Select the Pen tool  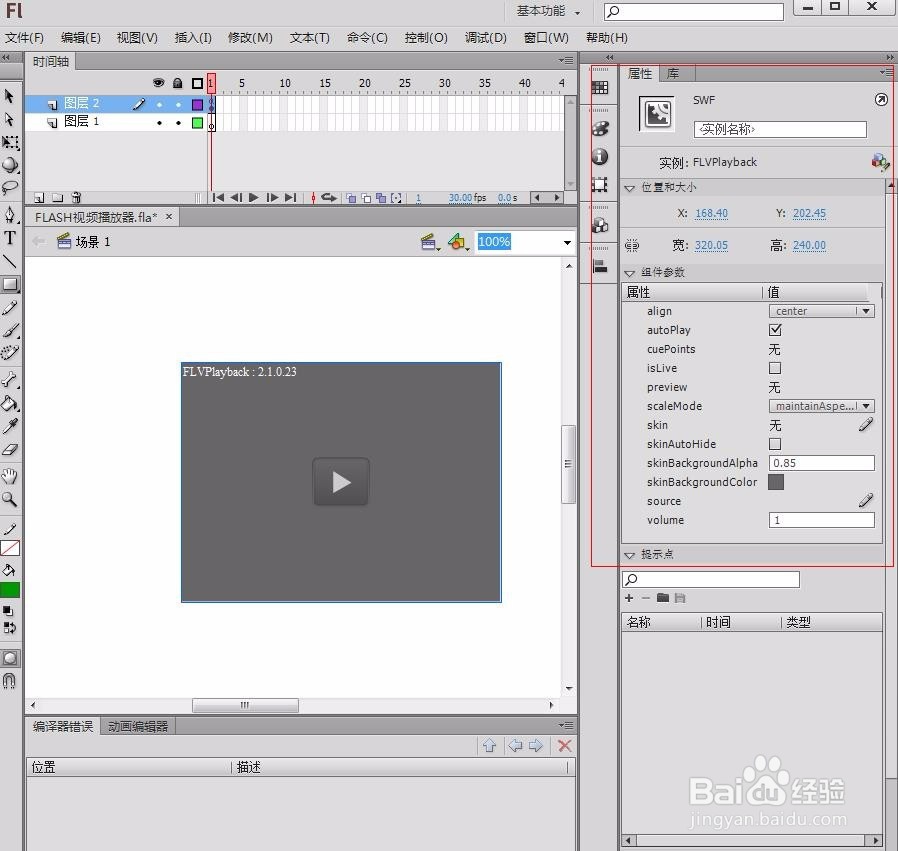tap(10, 215)
